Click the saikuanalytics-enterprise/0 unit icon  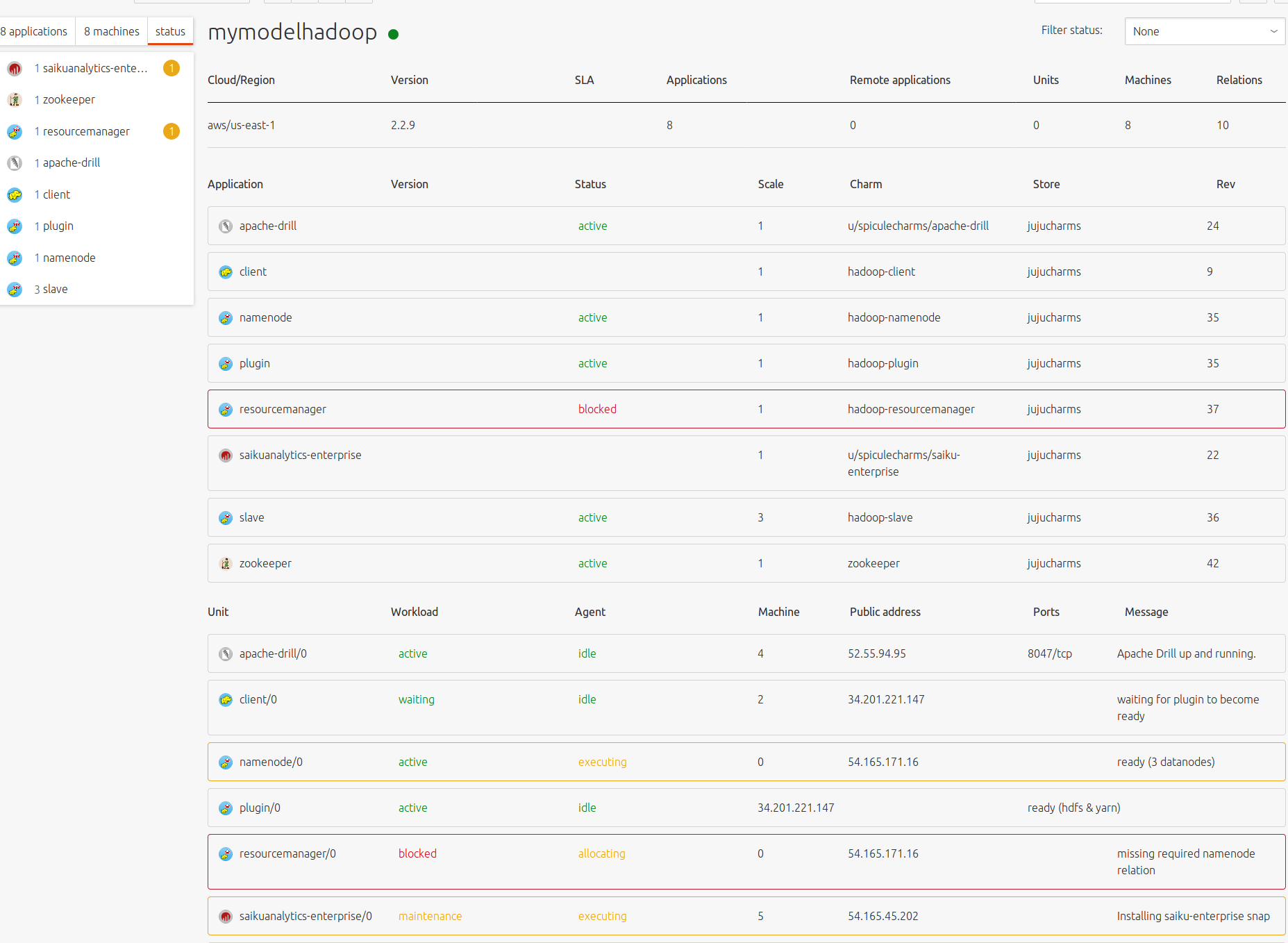point(226,917)
